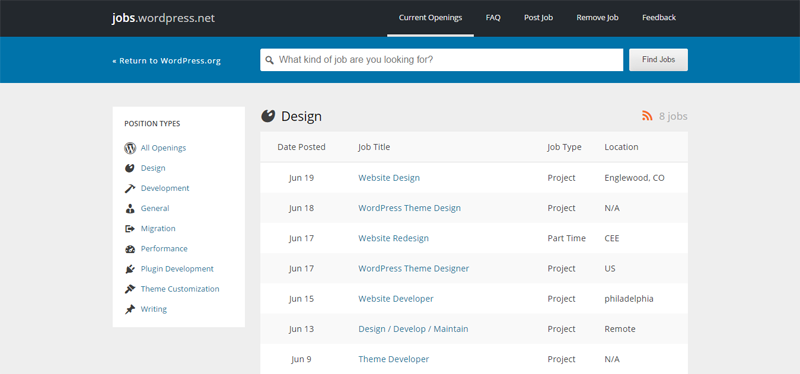Click the job search input field
This screenshot has height=374, width=800.
[441, 60]
